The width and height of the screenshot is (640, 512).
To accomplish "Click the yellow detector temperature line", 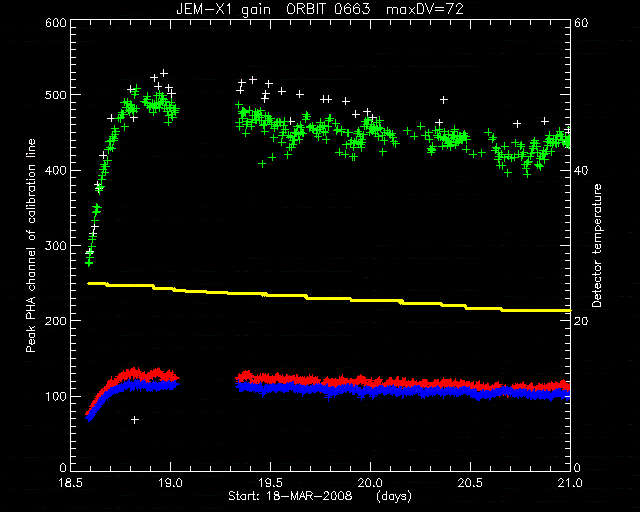I will coord(328,298).
